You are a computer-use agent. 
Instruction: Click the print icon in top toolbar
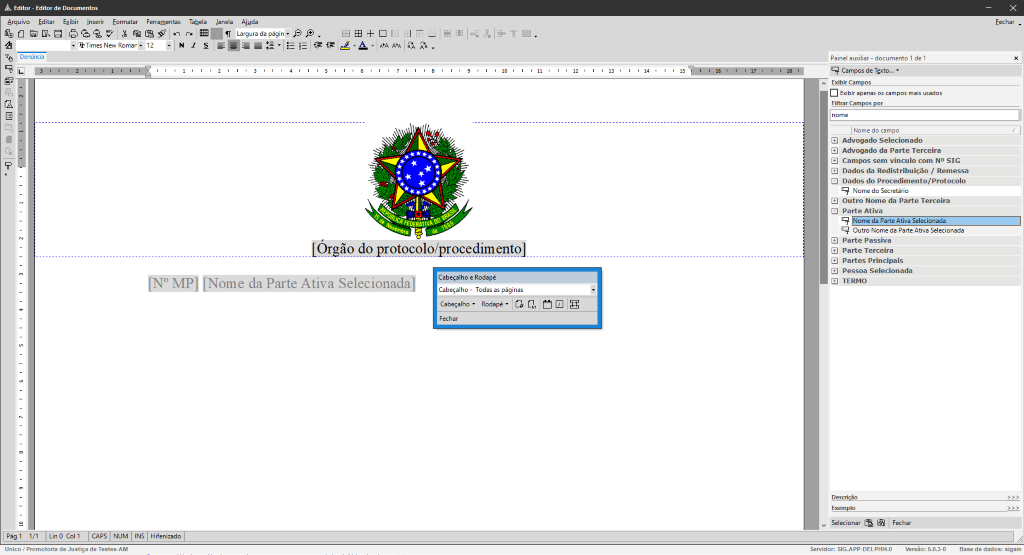73,34
